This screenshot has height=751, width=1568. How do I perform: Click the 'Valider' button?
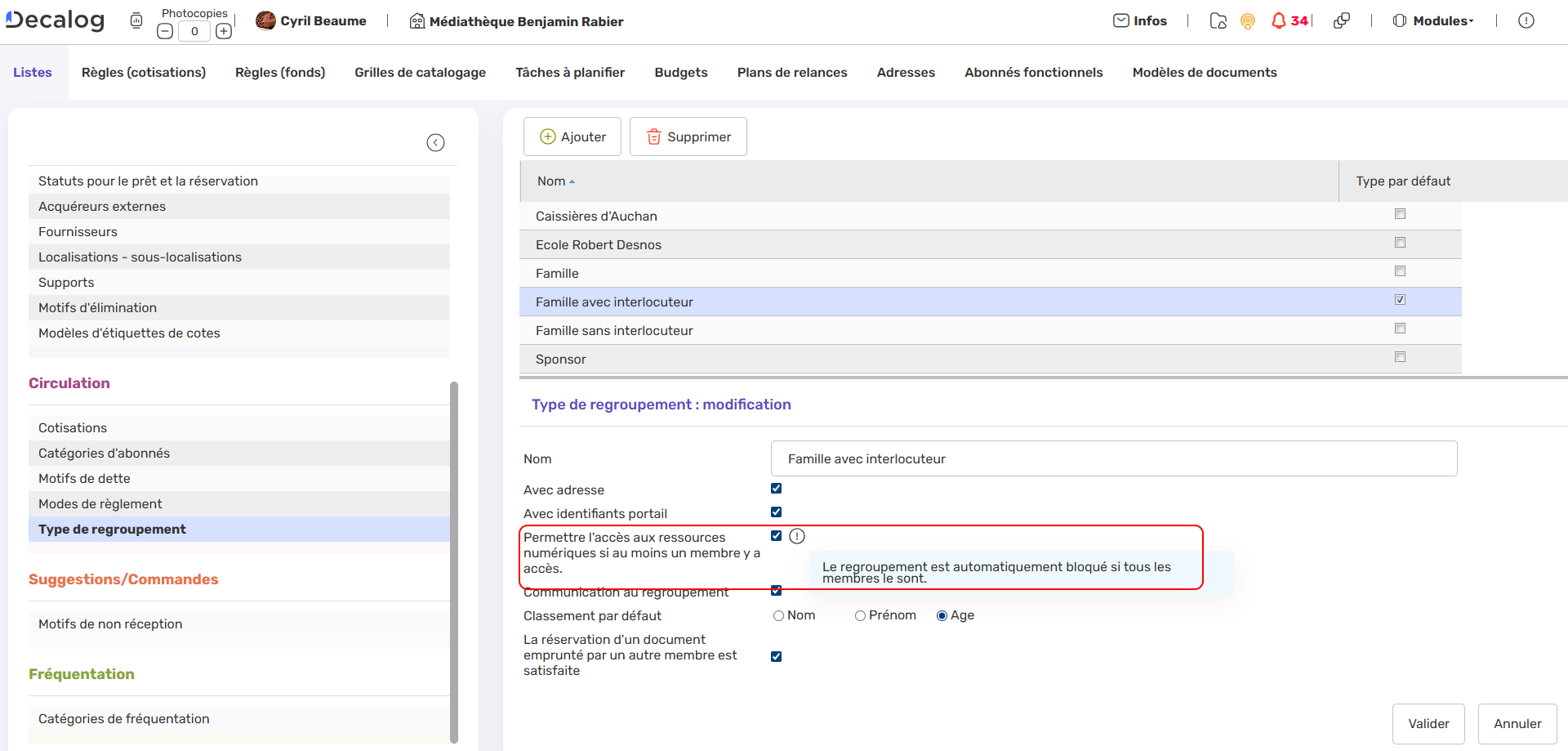(x=1428, y=724)
